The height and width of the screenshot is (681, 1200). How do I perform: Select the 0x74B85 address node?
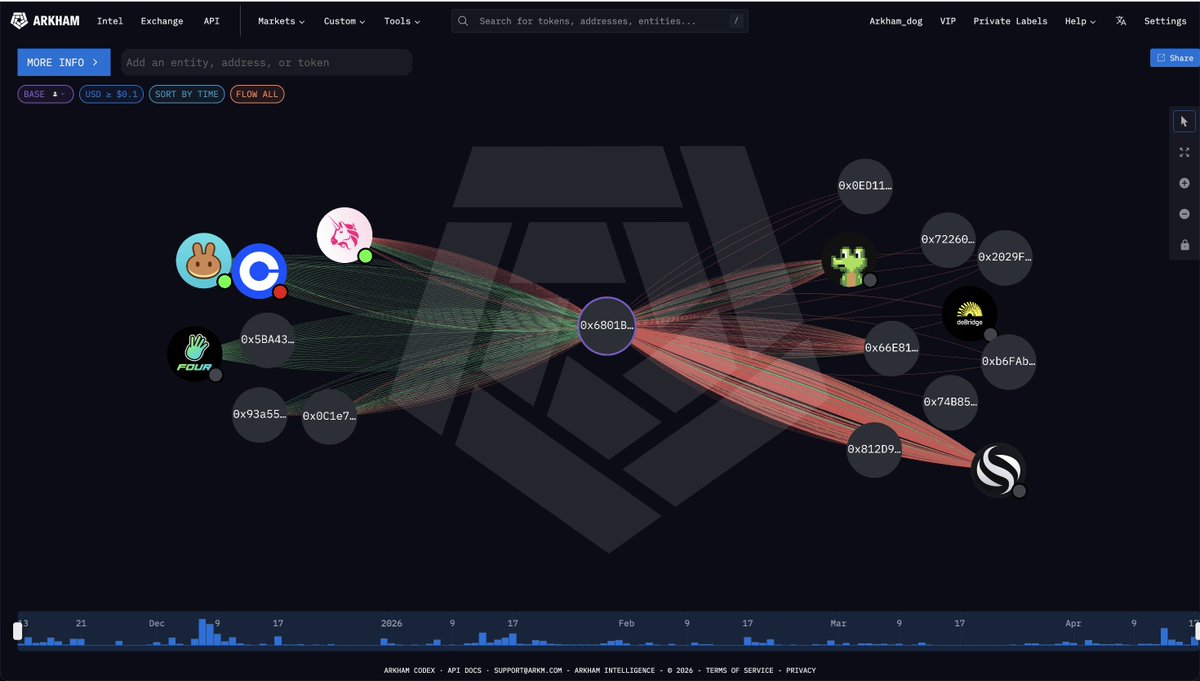[950, 402]
